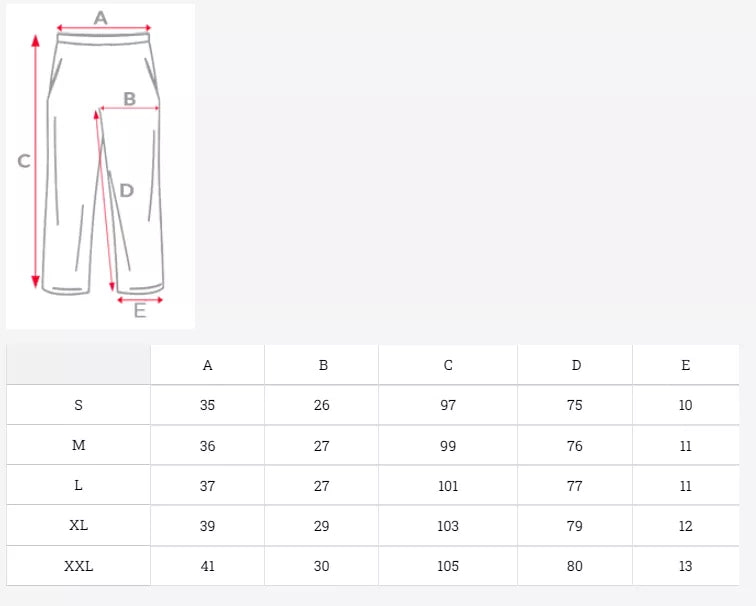The width and height of the screenshot is (756, 606).
Task: Choose the XL size row label
Action: [x=79, y=526]
